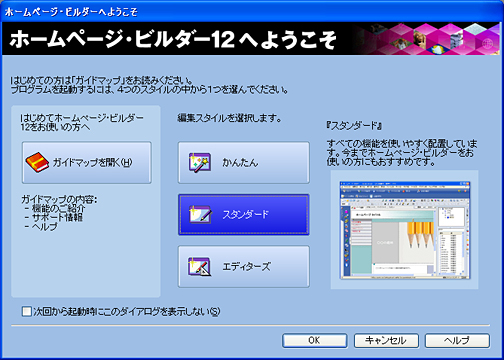This screenshot has width=504, height=360.
Task: Click the スタンダード pencil icon
Action: [200, 215]
